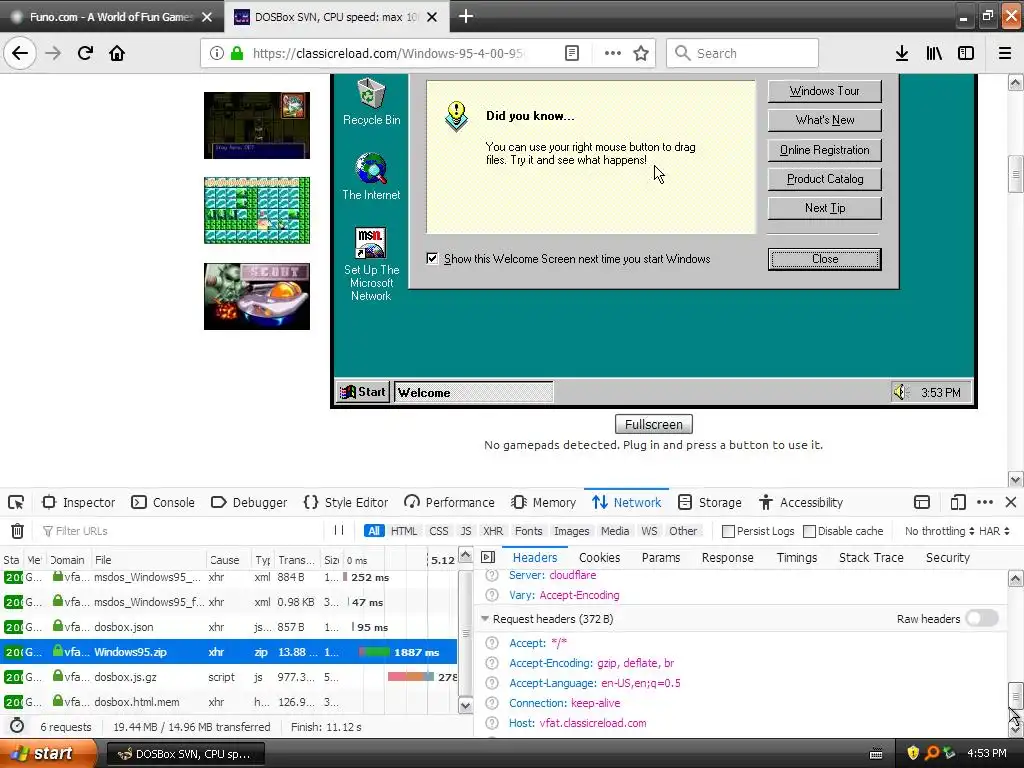Image resolution: width=1024 pixels, height=768 pixels.
Task: Click the Filter URLs input field
Action: pos(183,531)
